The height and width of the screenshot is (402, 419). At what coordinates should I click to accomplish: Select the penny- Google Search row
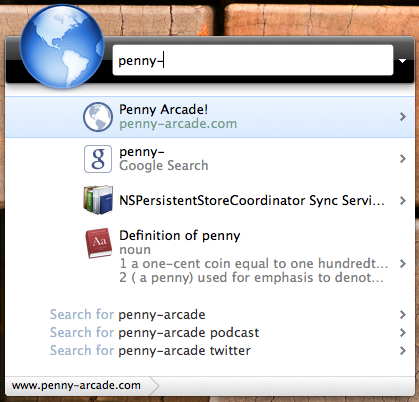(x=210, y=159)
